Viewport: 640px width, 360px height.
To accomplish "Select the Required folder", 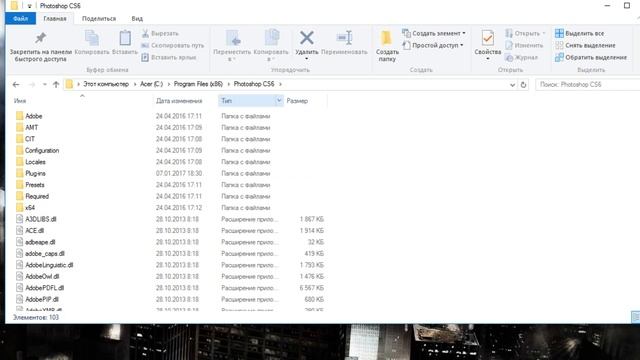I will (37, 196).
